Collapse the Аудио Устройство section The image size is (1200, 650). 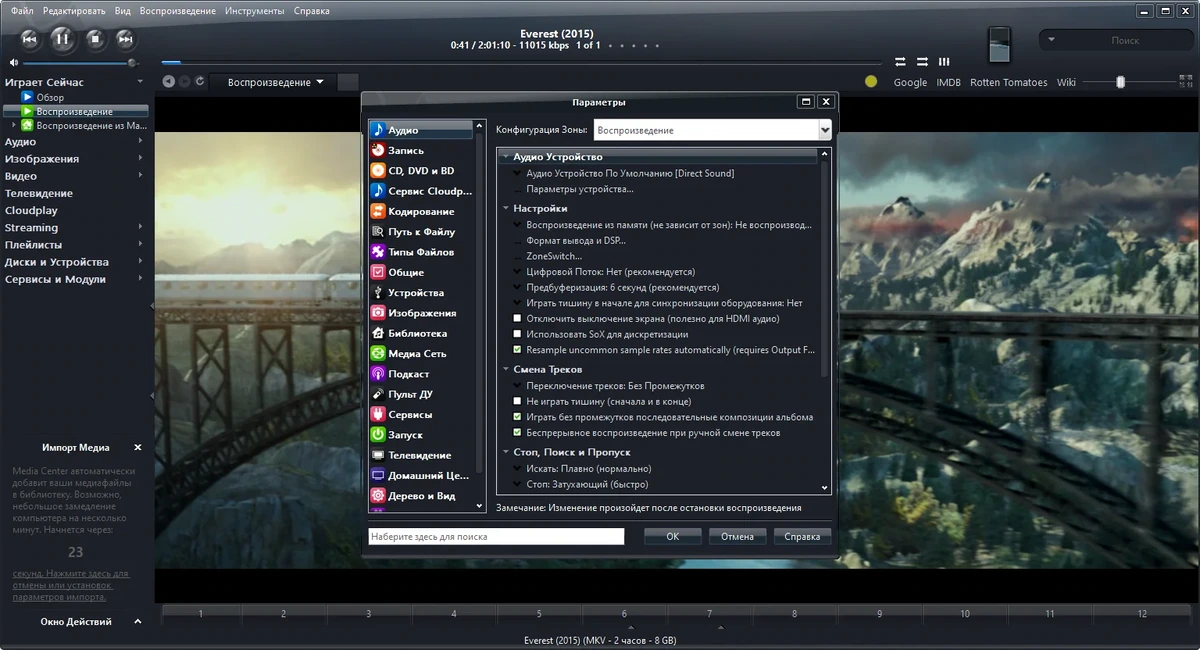click(506, 157)
